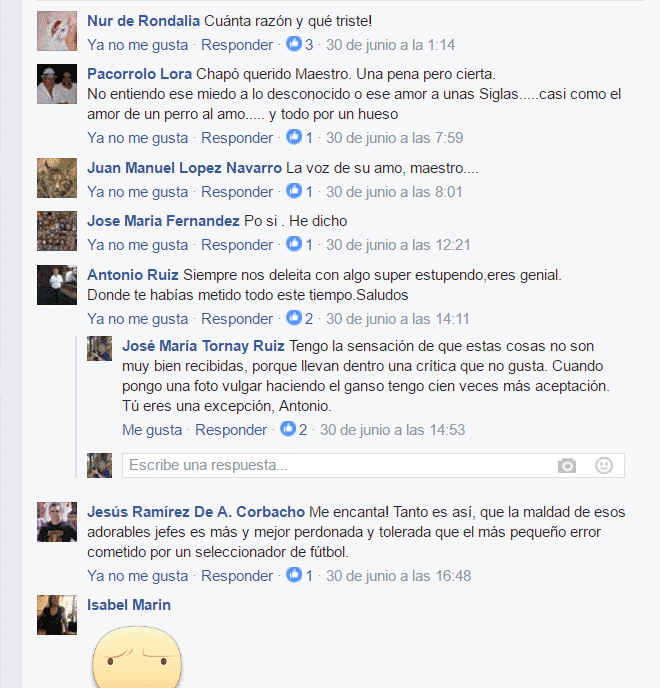The image size is (660, 688).
Task: Click the camera icon in reply box
Action: (567, 466)
